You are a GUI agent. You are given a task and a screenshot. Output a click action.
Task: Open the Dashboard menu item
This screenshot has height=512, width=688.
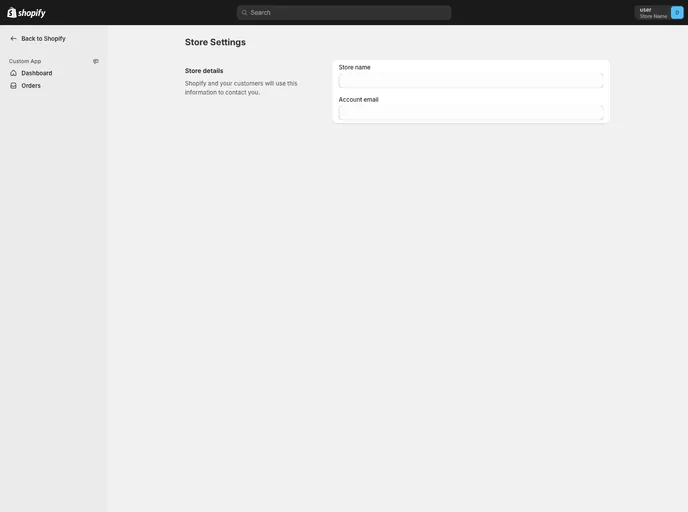click(x=37, y=73)
